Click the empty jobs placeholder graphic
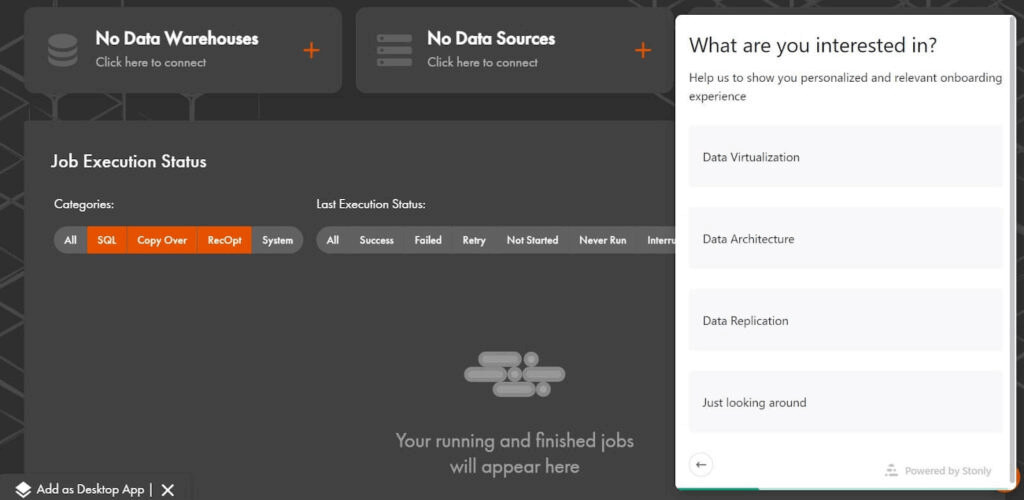 pyautogui.click(x=515, y=374)
